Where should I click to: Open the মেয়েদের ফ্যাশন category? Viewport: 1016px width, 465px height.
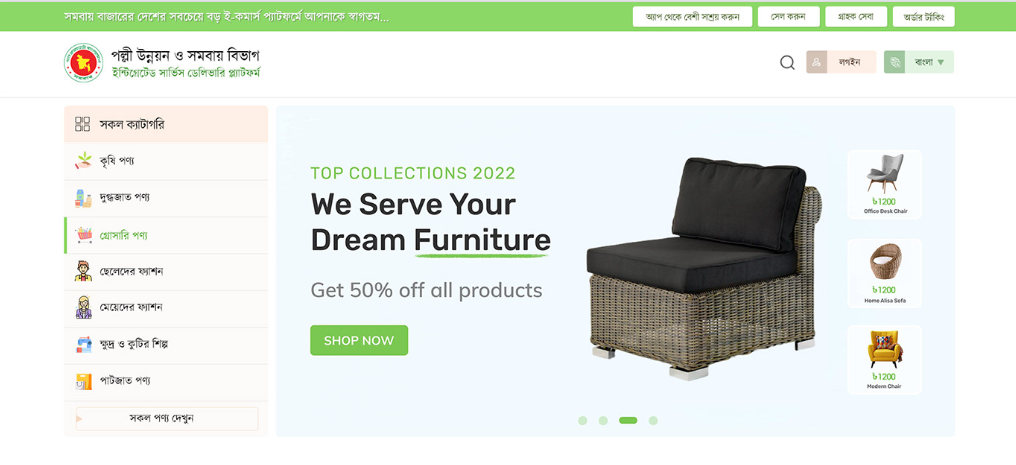(x=166, y=307)
